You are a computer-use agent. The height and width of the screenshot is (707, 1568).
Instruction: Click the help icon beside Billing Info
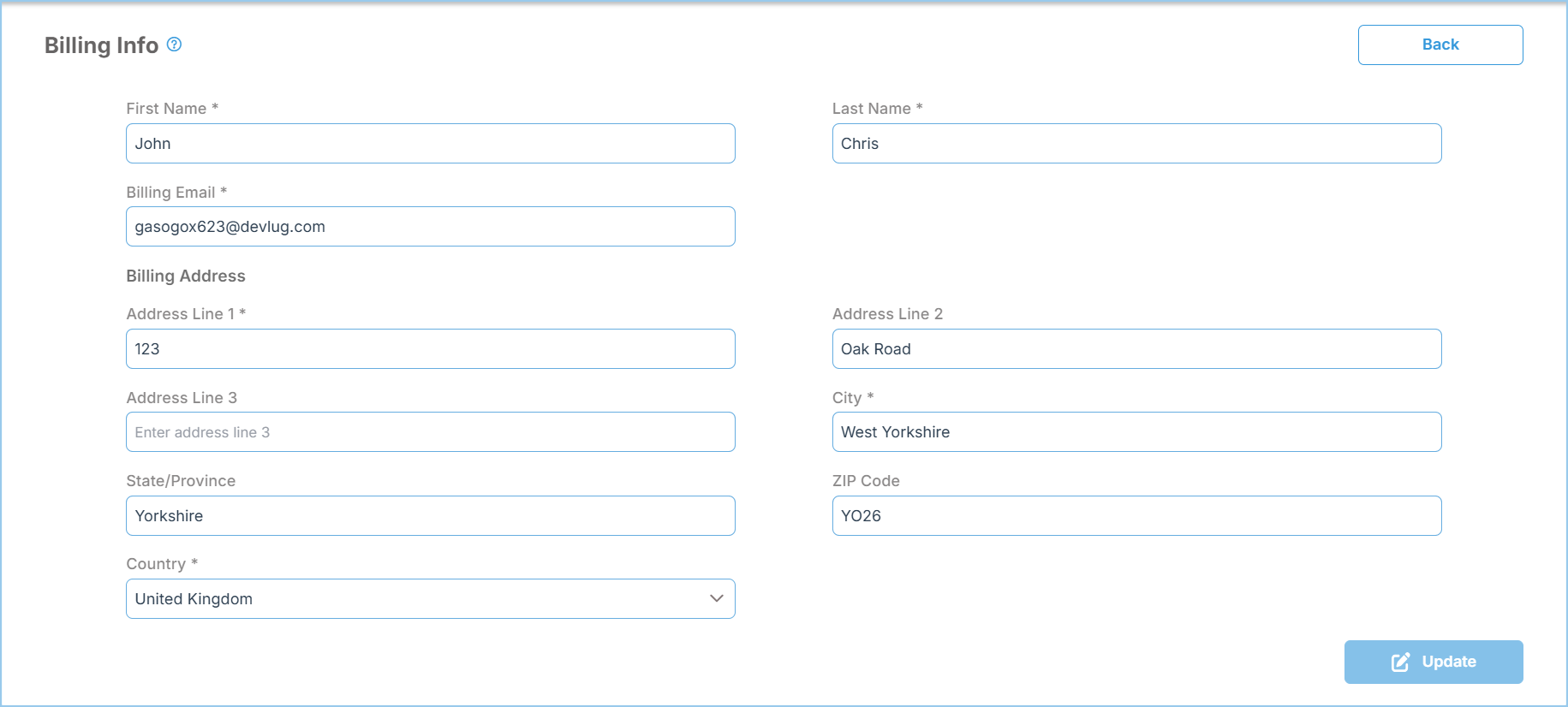174,45
